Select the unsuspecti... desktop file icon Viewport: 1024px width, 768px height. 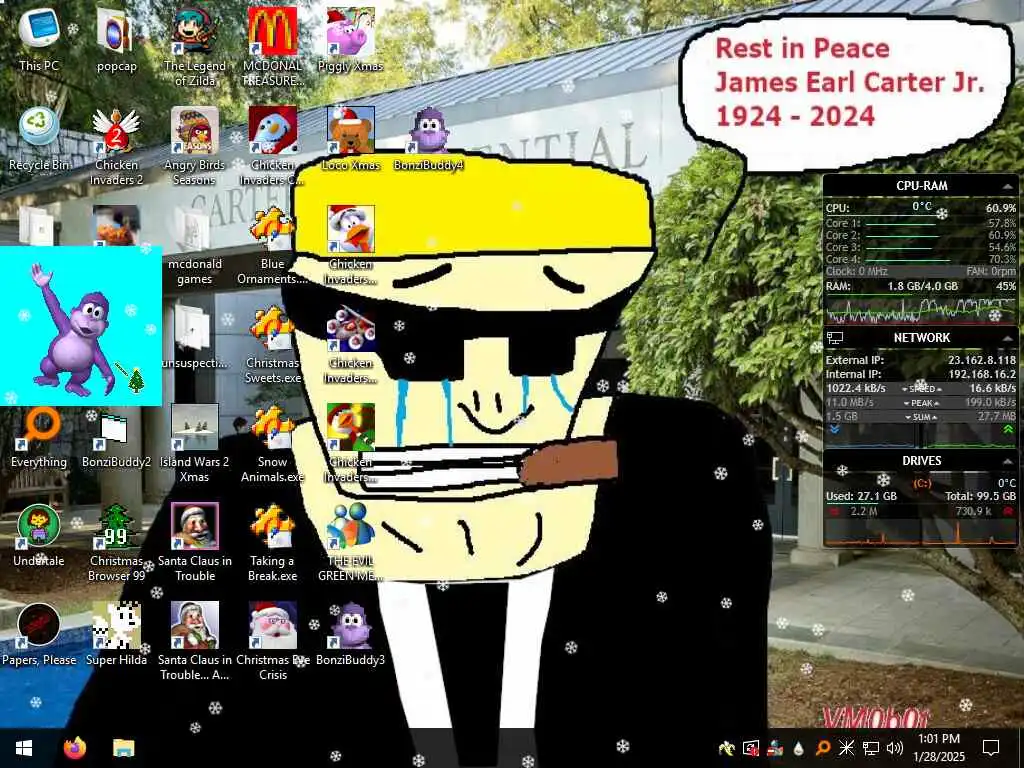[195, 337]
